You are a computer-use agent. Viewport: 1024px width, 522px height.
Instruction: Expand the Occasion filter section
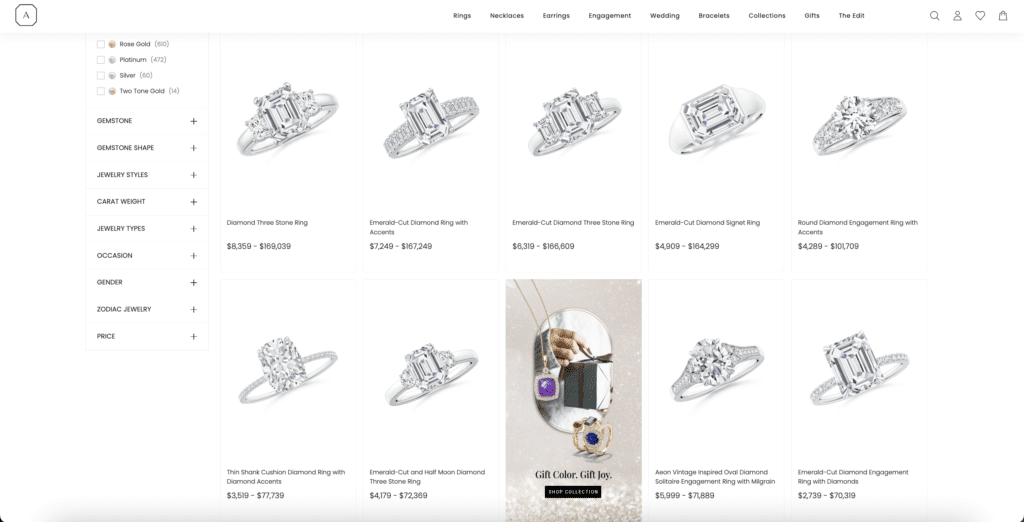147,255
